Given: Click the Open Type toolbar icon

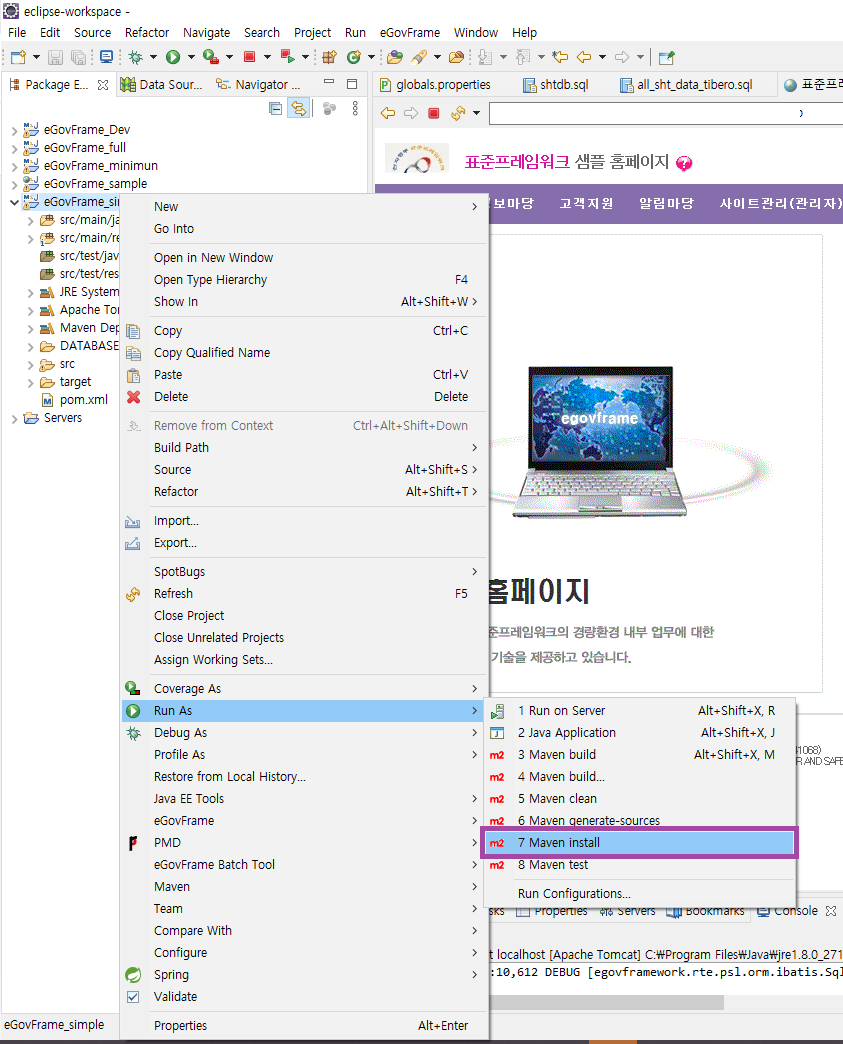Looking at the screenshot, I should [395, 57].
